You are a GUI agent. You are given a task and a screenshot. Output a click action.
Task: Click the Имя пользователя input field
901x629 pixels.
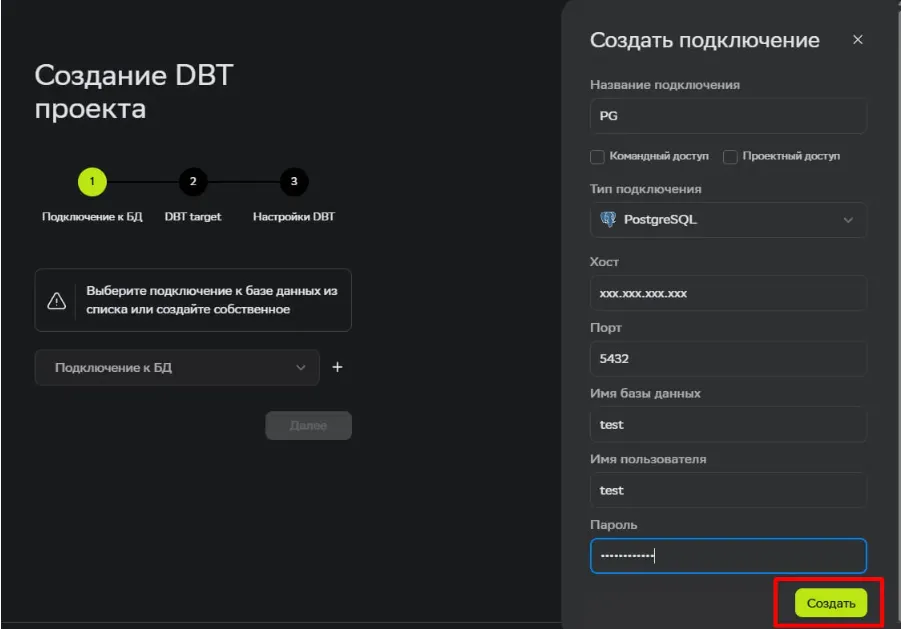[x=727, y=490]
